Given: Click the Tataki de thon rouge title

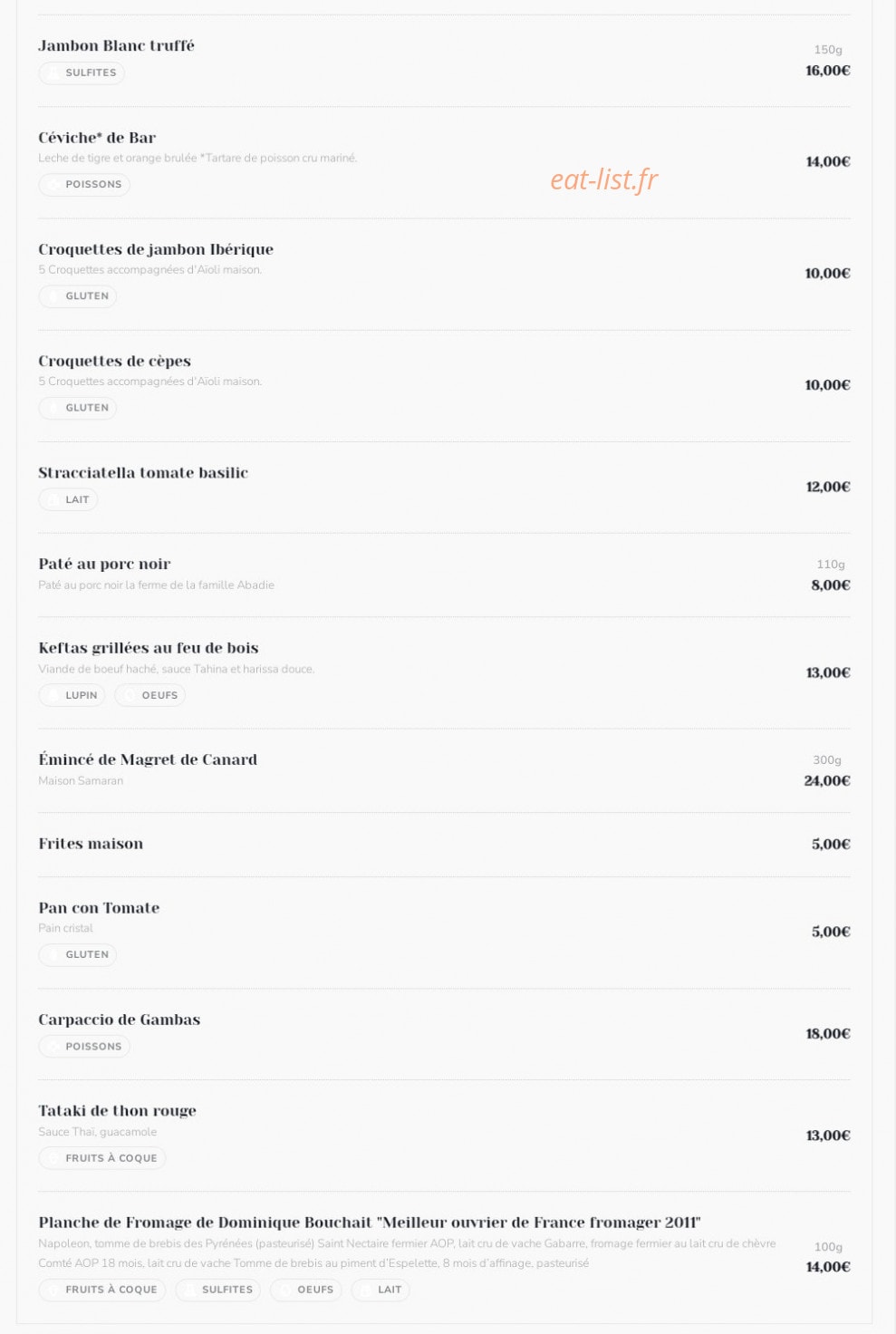Looking at the screenshot, I should coord(117,1111).
